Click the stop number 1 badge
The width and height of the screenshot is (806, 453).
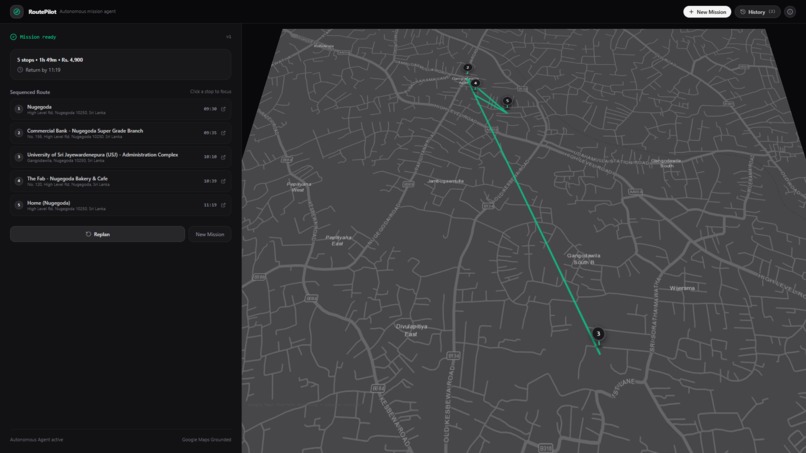(x=19, y=109)
